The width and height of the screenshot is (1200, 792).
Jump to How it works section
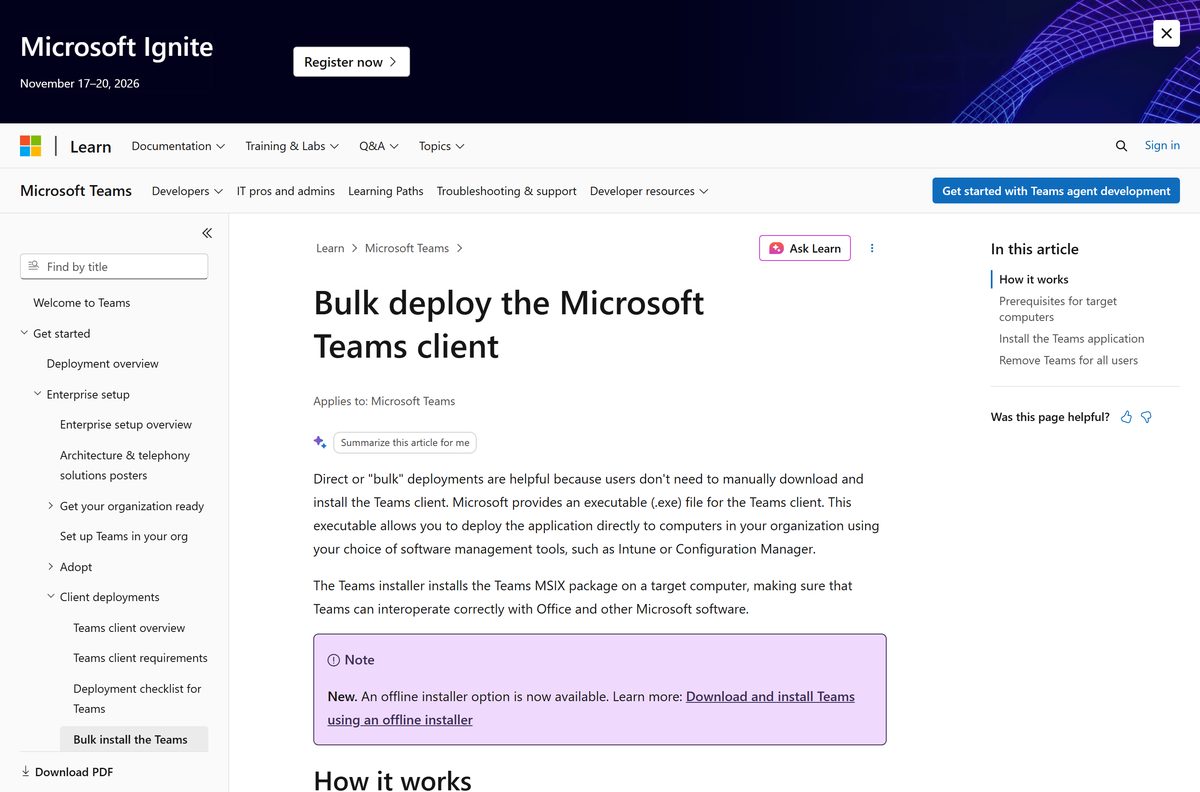[1034, 279]
